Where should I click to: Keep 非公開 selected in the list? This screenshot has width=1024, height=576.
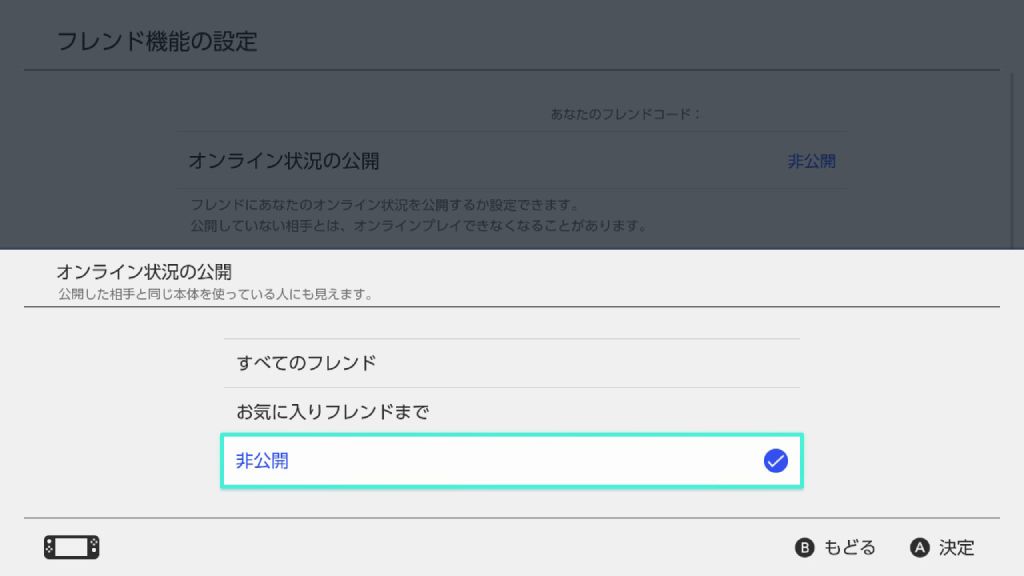click(x=260, y=461)
